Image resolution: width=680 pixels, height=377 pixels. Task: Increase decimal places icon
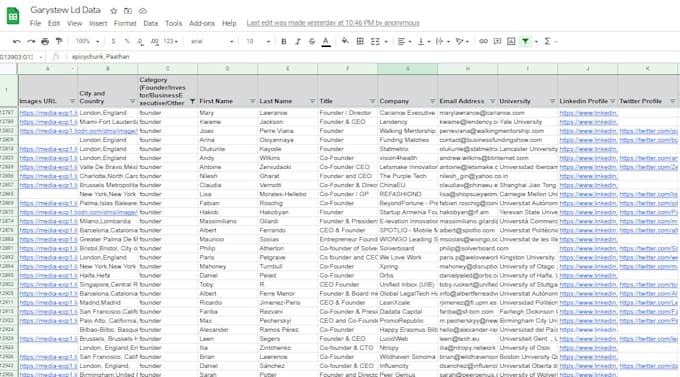tap(154, 41)
